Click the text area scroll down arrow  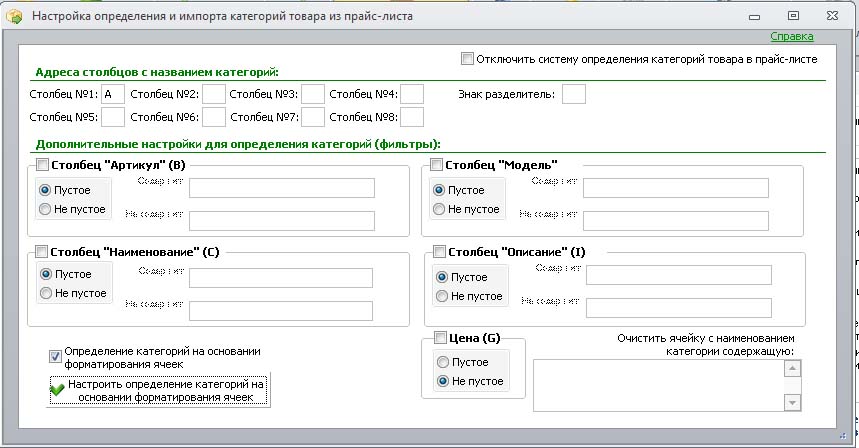[792, 402]
